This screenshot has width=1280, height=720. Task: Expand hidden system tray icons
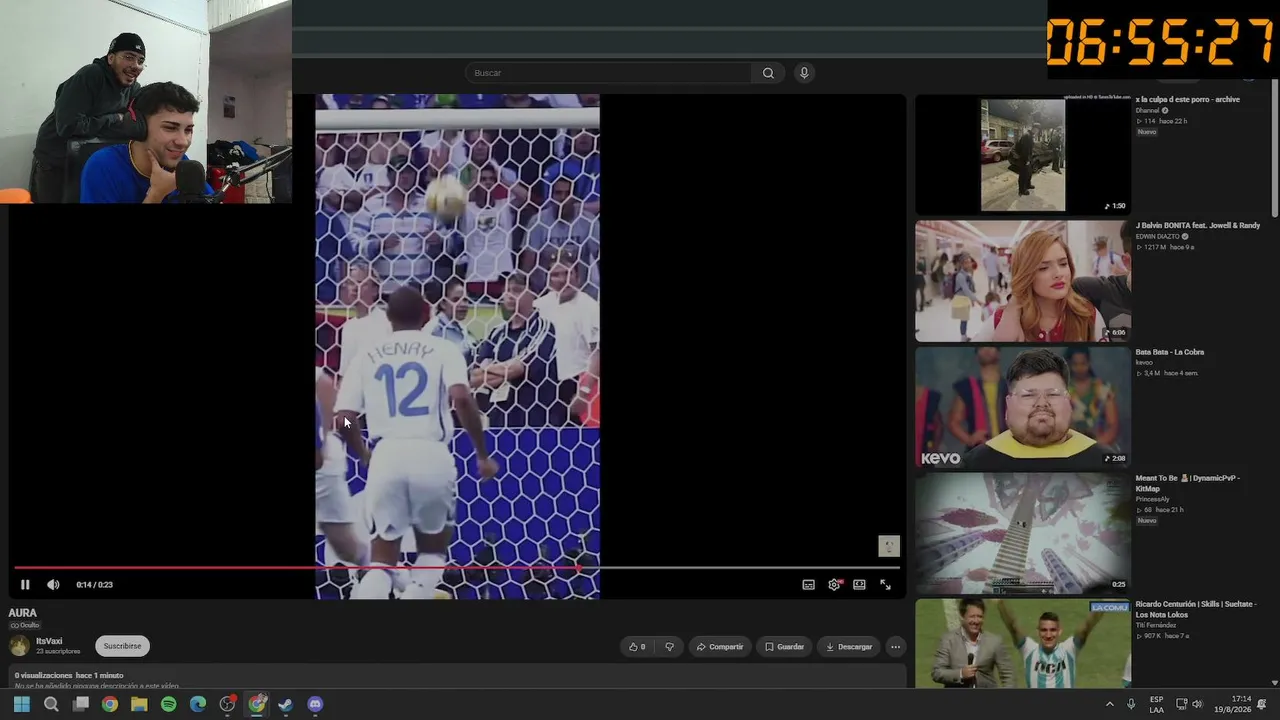1109,704
